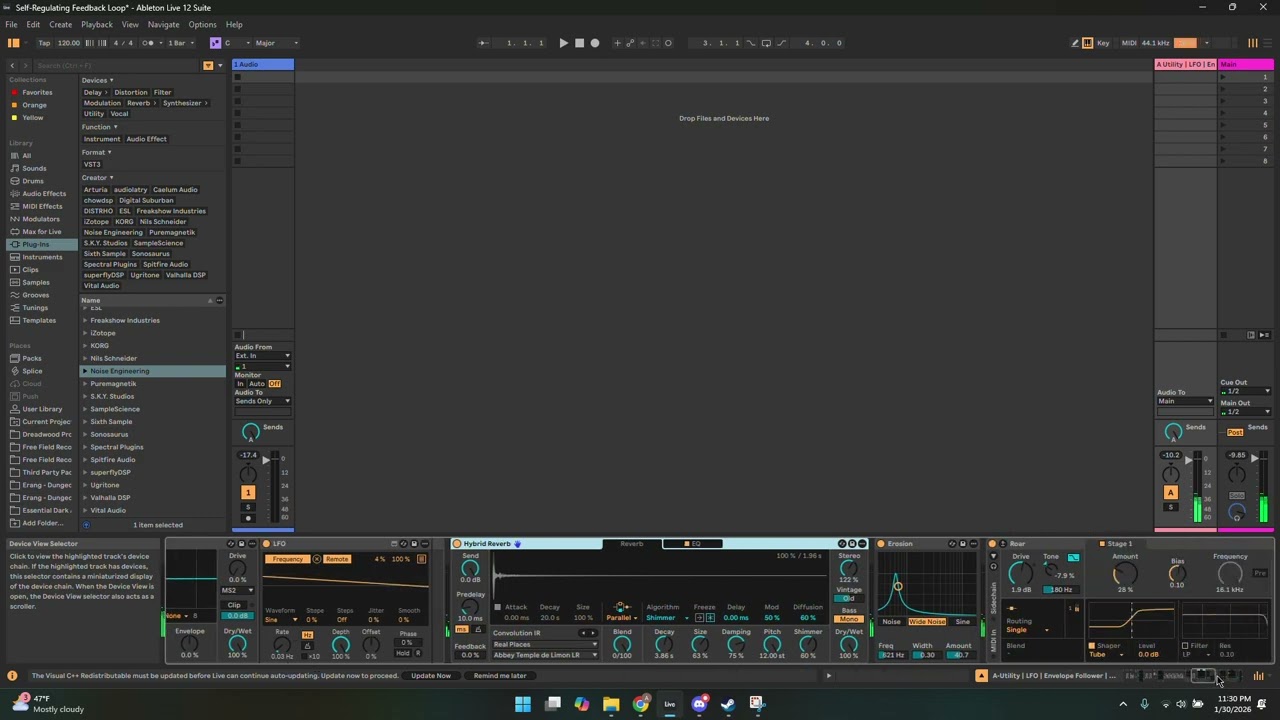This screenshot has height=720, width=1280.
Task: Click Update Now in the status bar
Action: [431, 675]
